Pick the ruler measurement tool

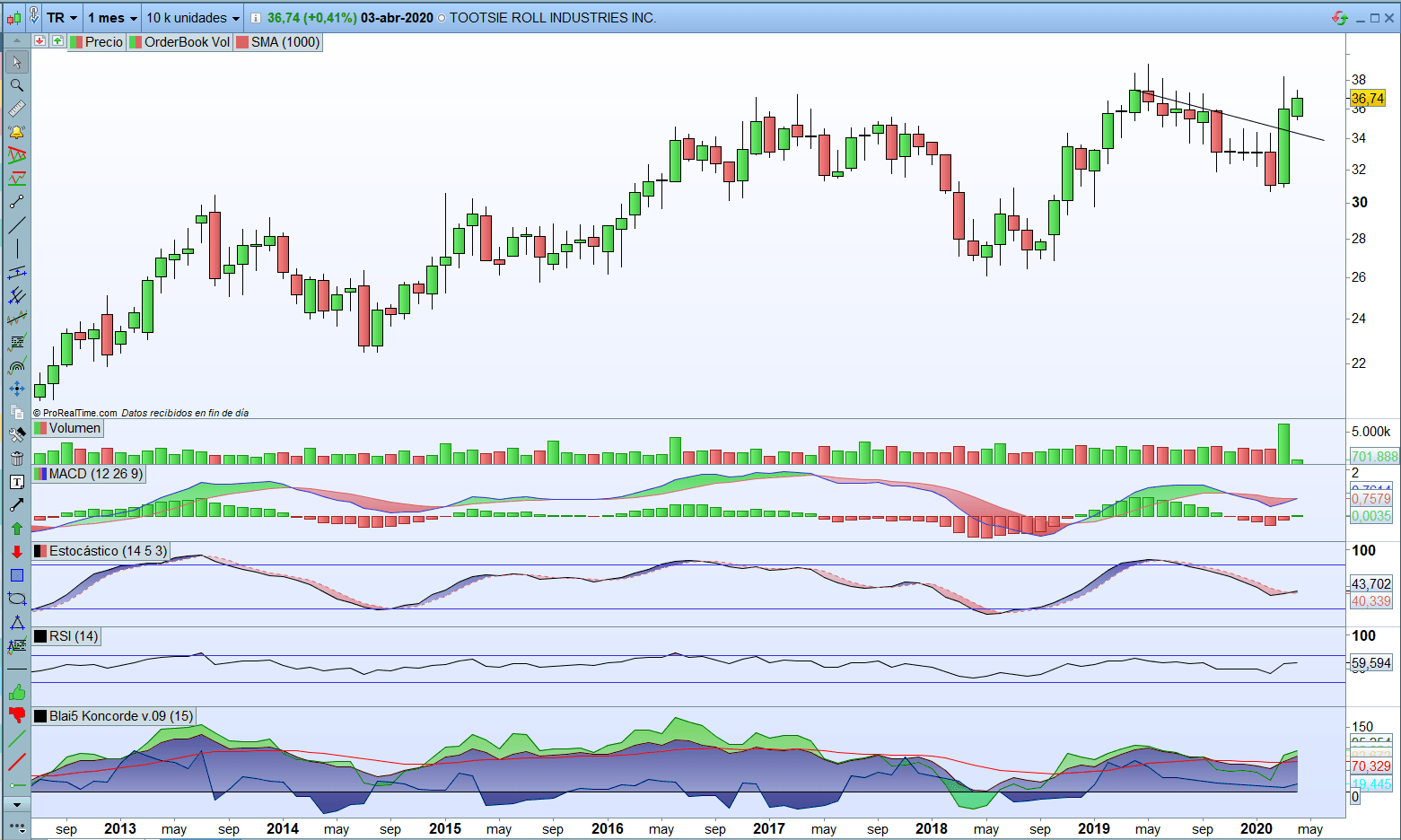16,109
